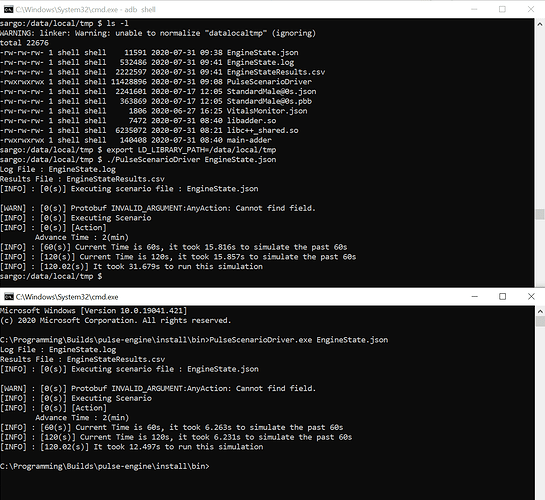This screenshot has height=500, width=545.
Task: Maximize the lower cmd.exe window
Action: click(x=503, y=297)
